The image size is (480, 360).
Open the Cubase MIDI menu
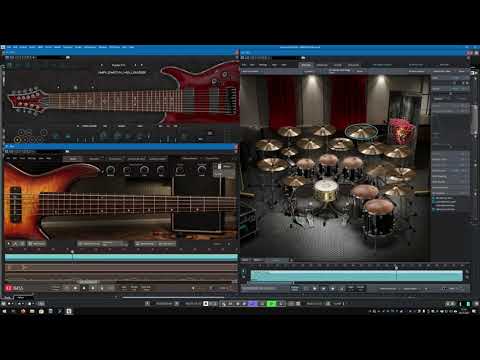coord(40,47)
